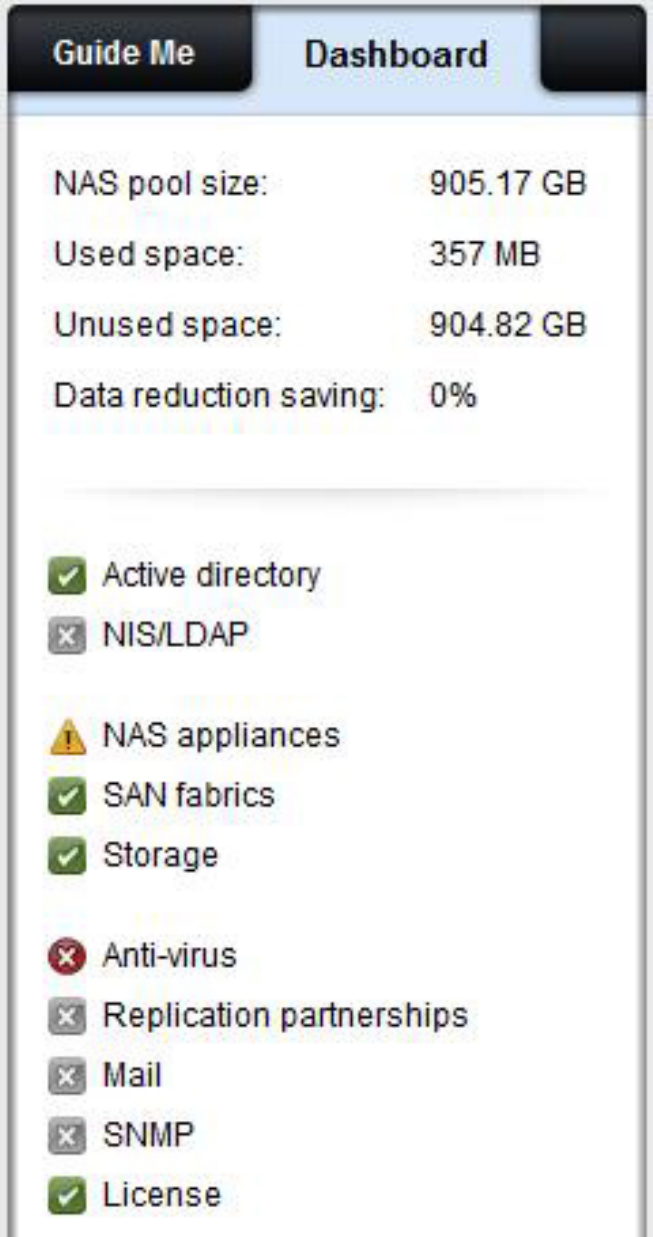Open the Replication partnerships link
This screenshot has height=1237, width=653.
pos(285,1016)
